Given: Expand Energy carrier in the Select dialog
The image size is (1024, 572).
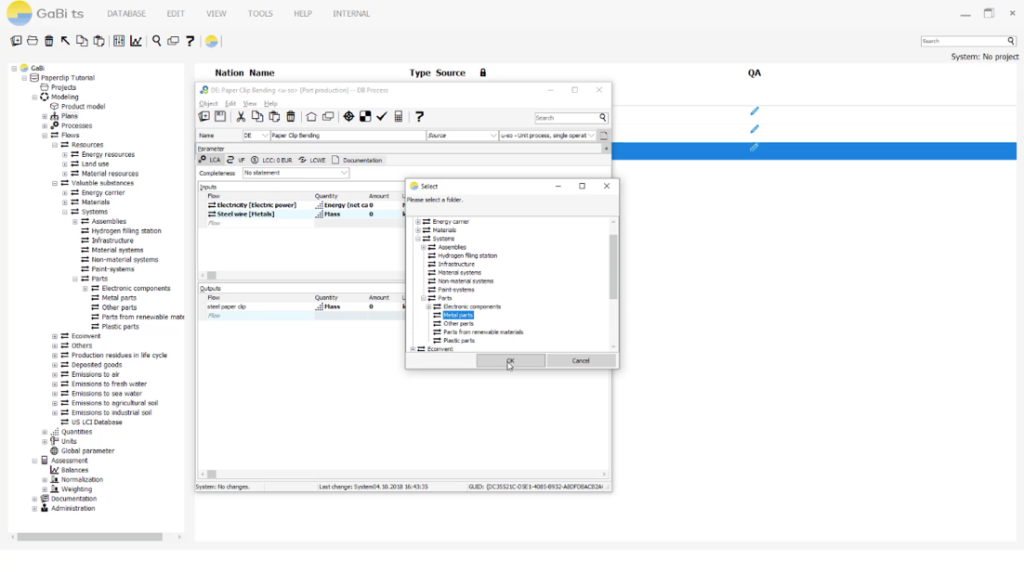Looking at the screenshot, I should point(419,221).
